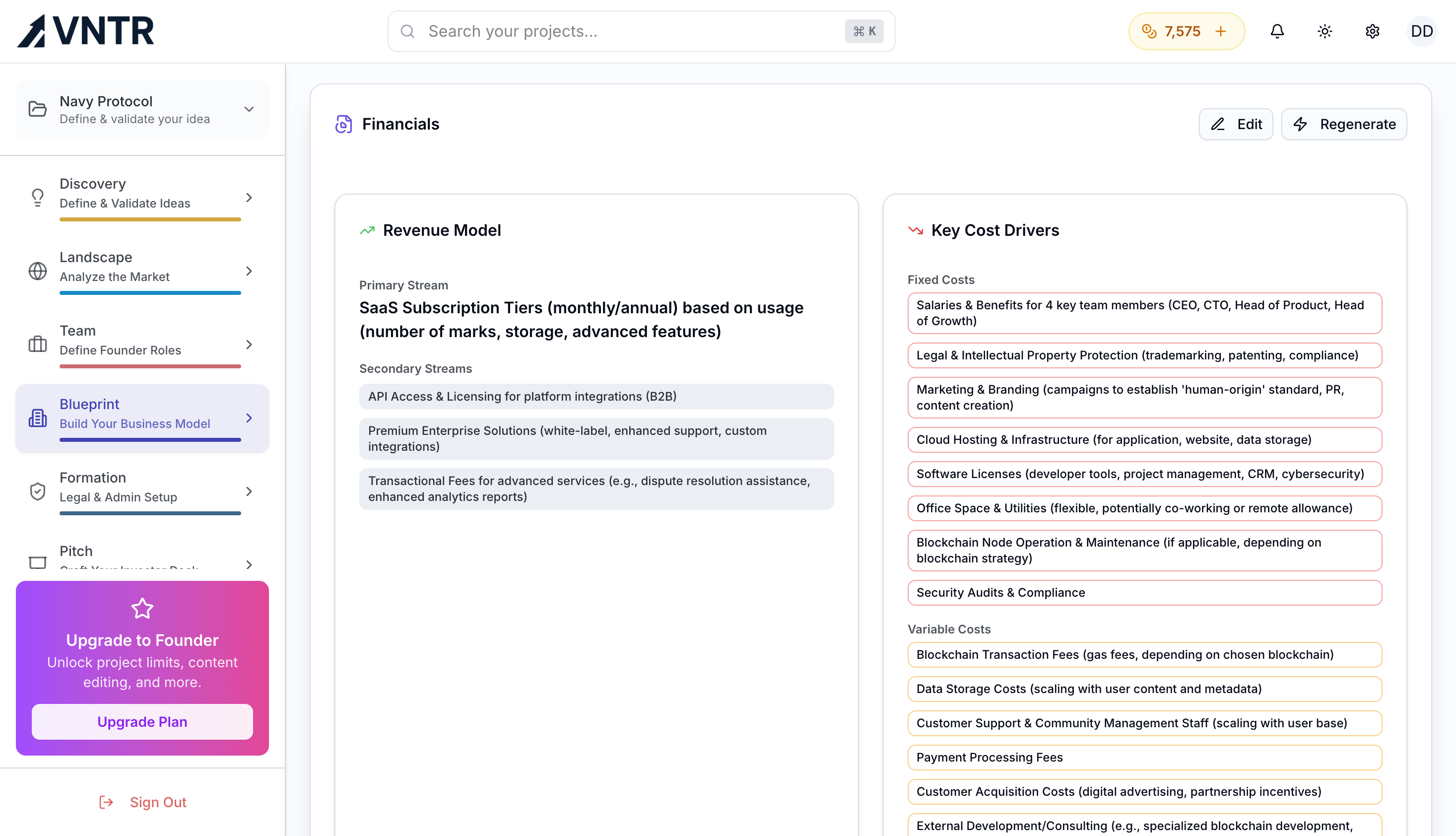
Task: Expand the Pitch section chevron
Action: coord(249,564)
